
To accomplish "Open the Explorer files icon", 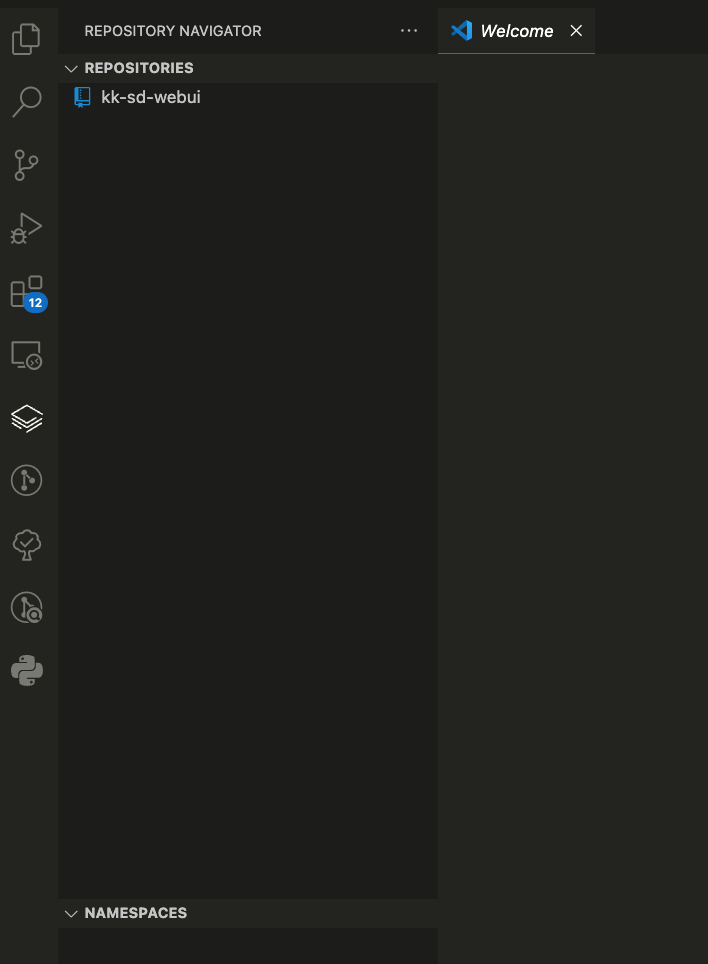I will (26, 39).
